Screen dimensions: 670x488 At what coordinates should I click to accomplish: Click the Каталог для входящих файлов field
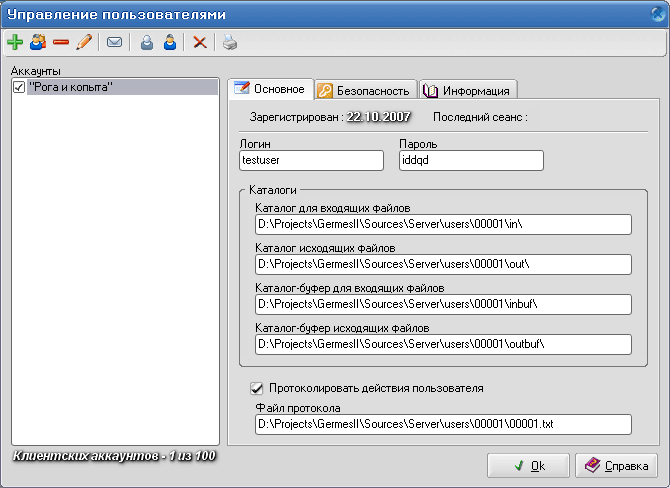point(443,224)
